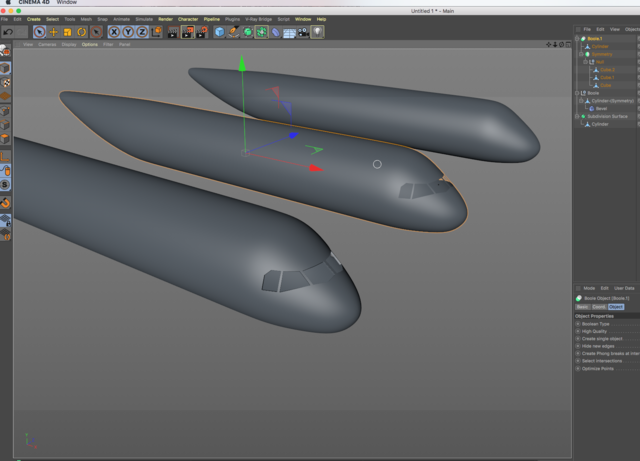Screen dimensions: 640x461
Task: Select the Move tool
Action: point(53,32)
